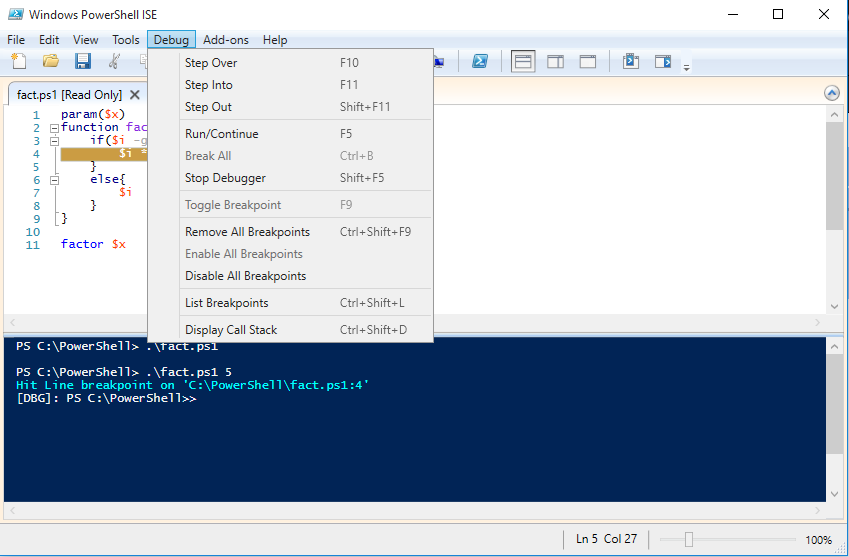Click the Open folder toolbar icon
Viewport: 849px width, 557px height.
(x=50, y=62)
